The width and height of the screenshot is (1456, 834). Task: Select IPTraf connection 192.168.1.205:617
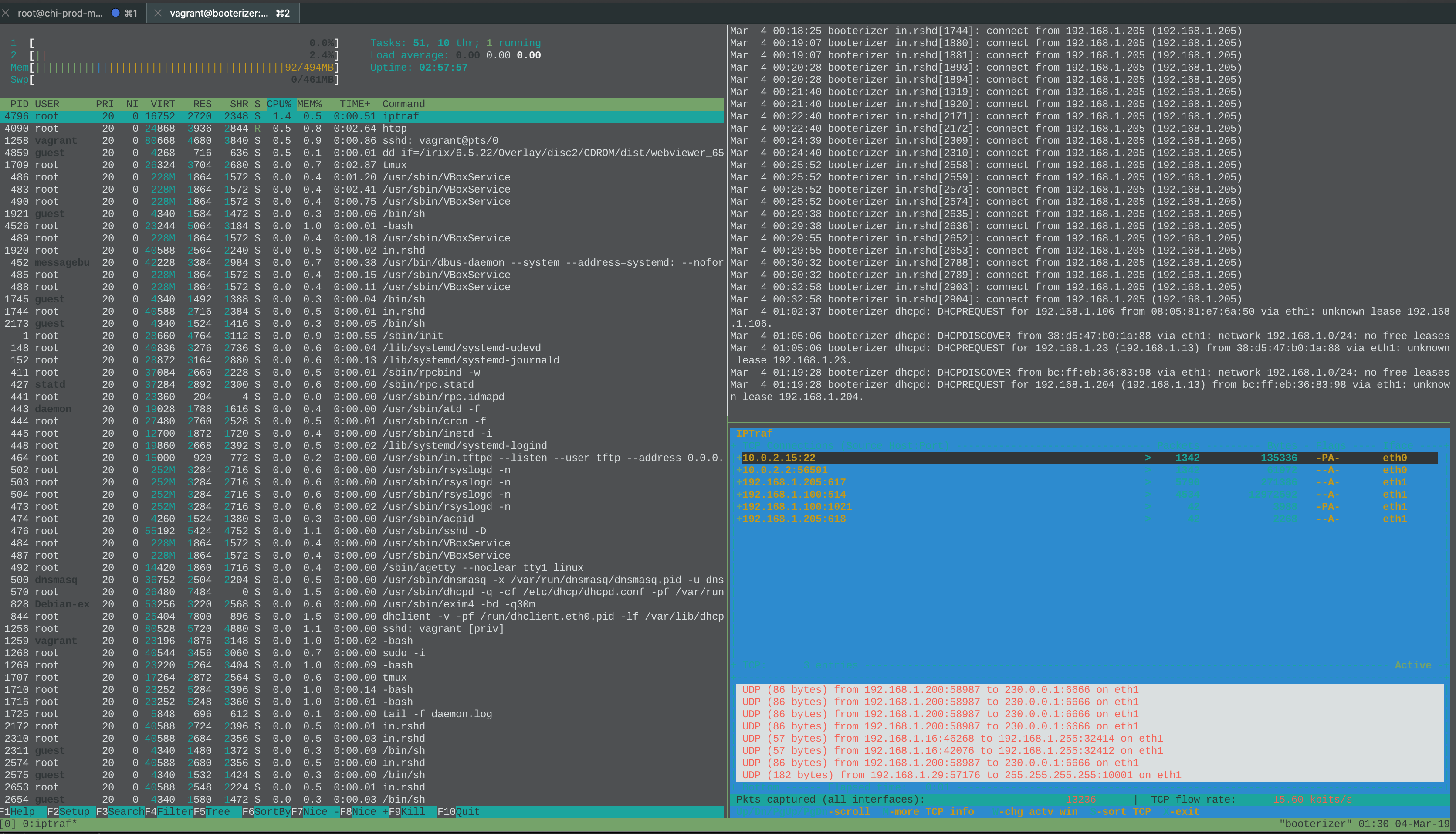pos(1087,482)
